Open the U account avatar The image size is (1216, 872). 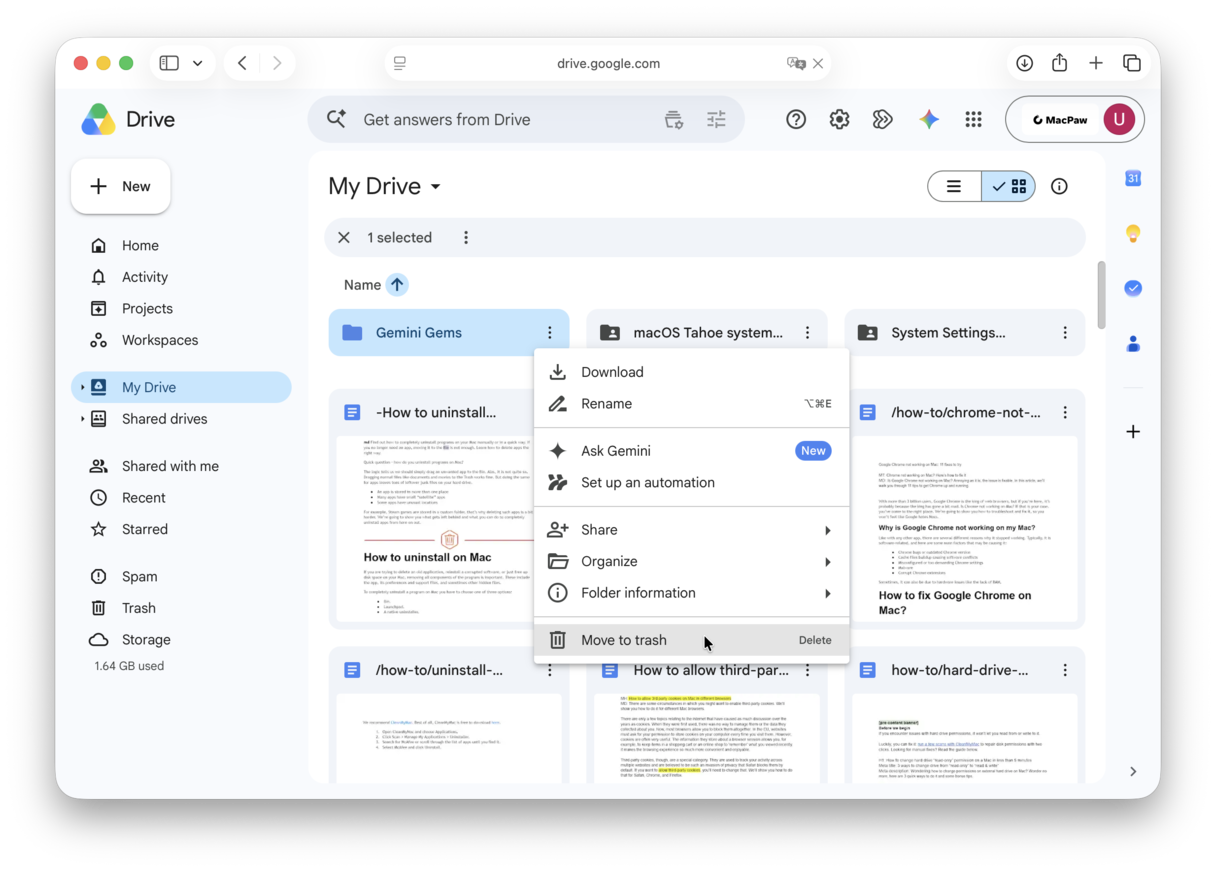pyautogui.click(x=1119, y=119)
